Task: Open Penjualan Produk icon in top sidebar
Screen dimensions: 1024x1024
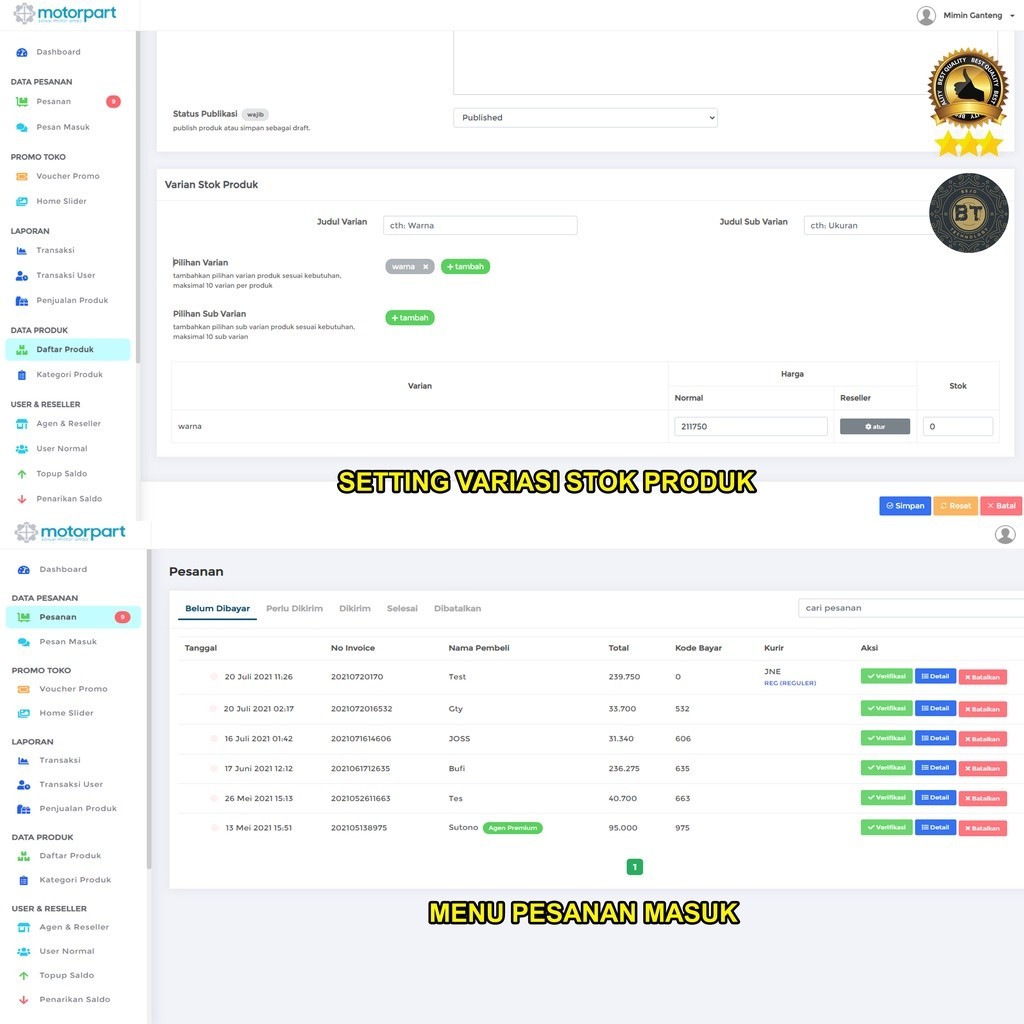Action: pos(22,300)
